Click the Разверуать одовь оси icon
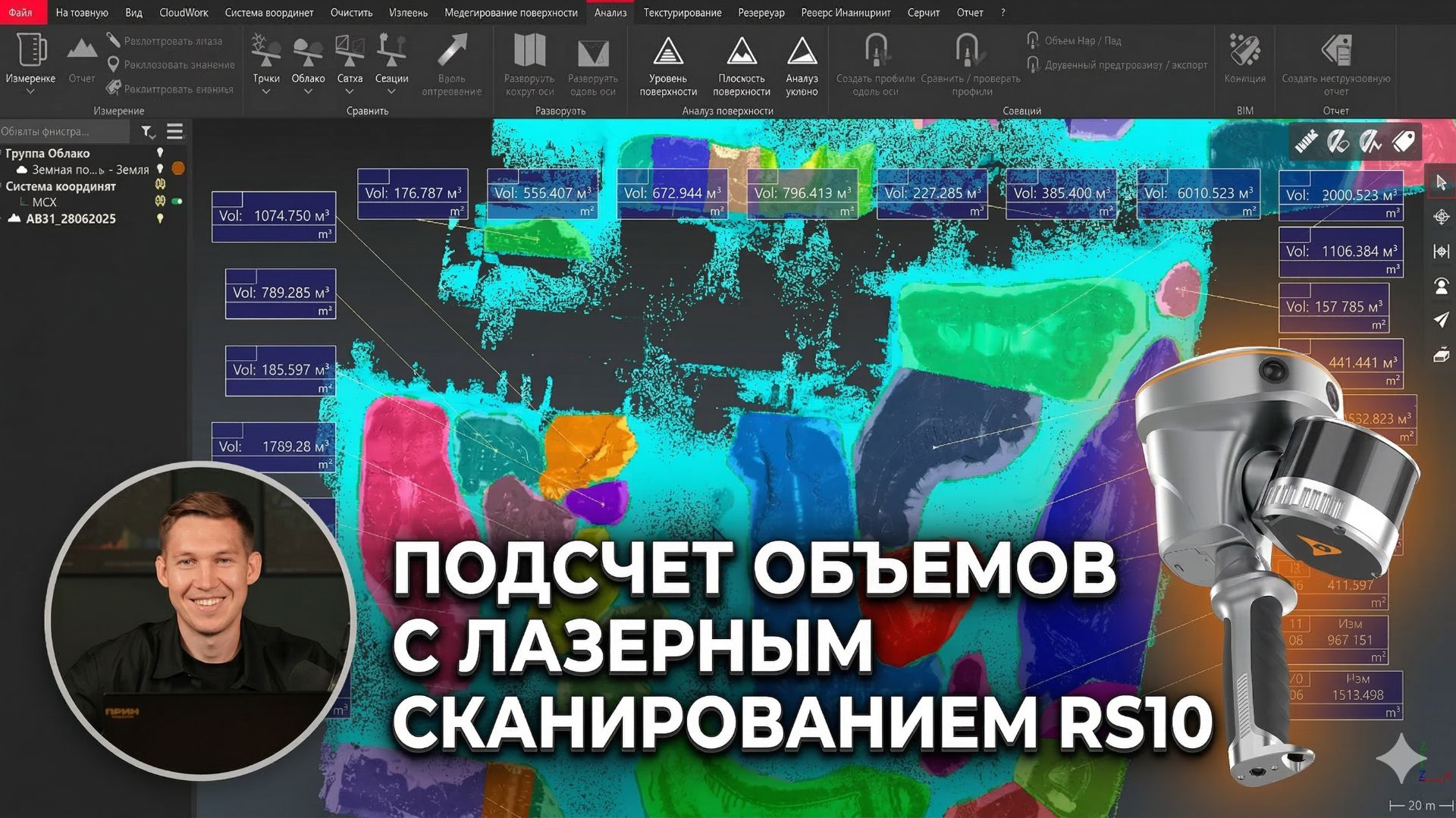Screen dimensions: 1456x818 click(593, 52)
